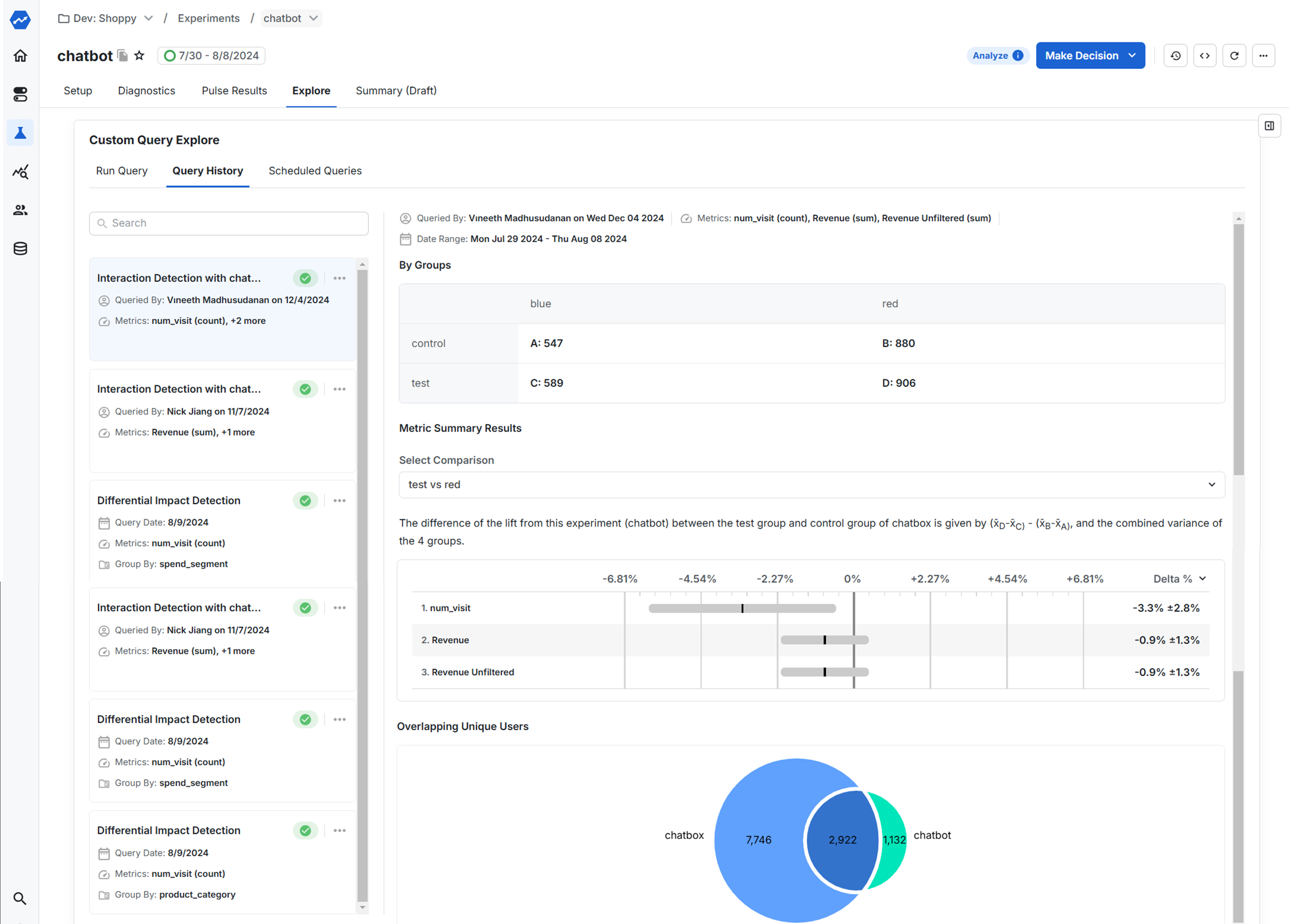Image resolution: width=1289 pixels, height=924 pixels.
Task: Open the code view icon in the header
Action: pyautogui.click(x=1205, y=55)
